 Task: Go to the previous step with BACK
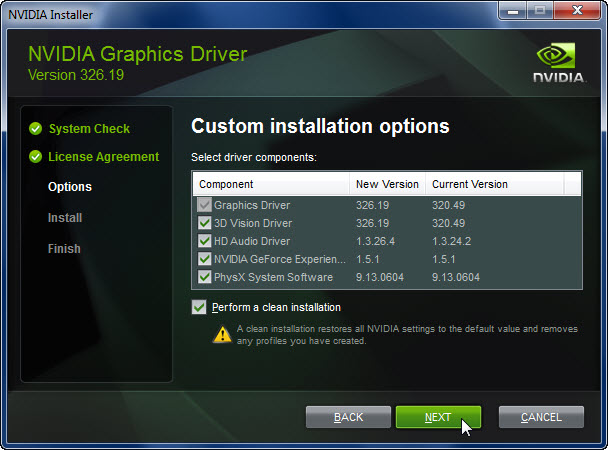348,417
